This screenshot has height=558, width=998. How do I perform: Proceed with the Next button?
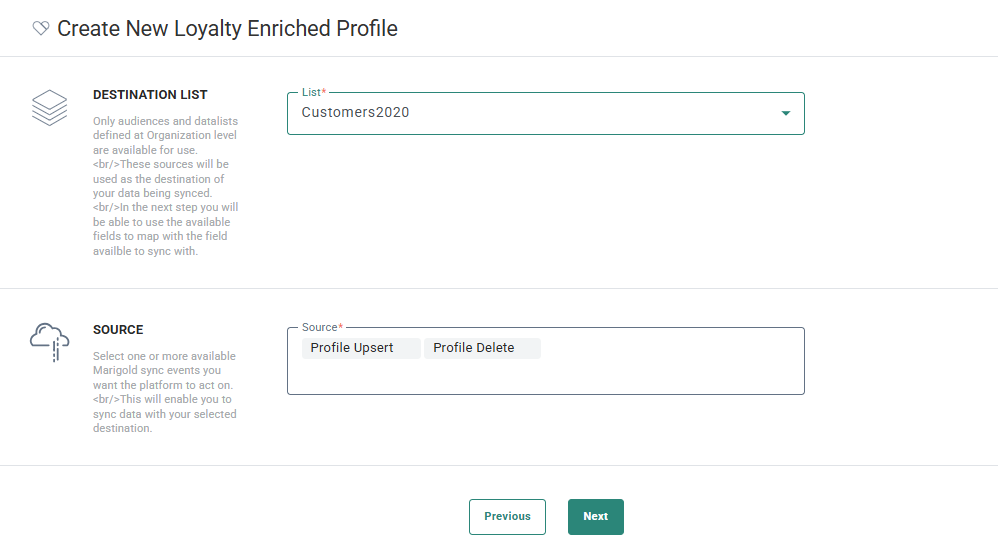tap(595, 516)
